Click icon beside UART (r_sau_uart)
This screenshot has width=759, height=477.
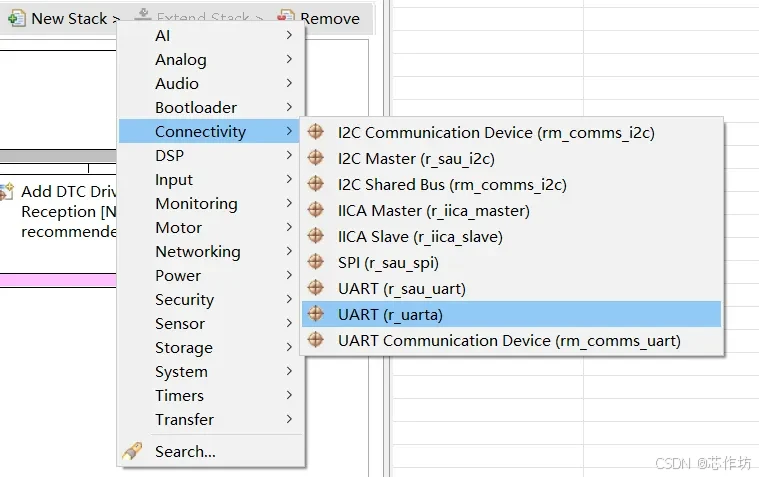point(316,288)
